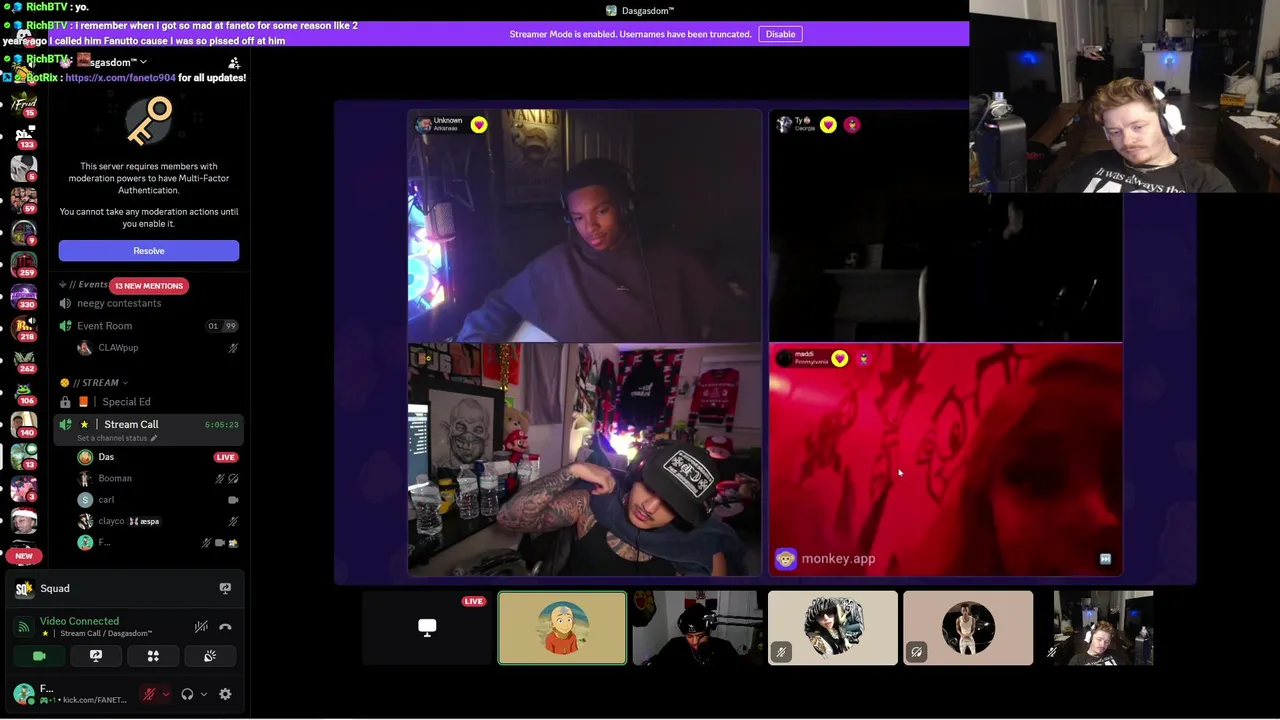The height and width of the screenshot is (720, 1280).
Task: Open Video Connected connection details
Action: (79, 621)
